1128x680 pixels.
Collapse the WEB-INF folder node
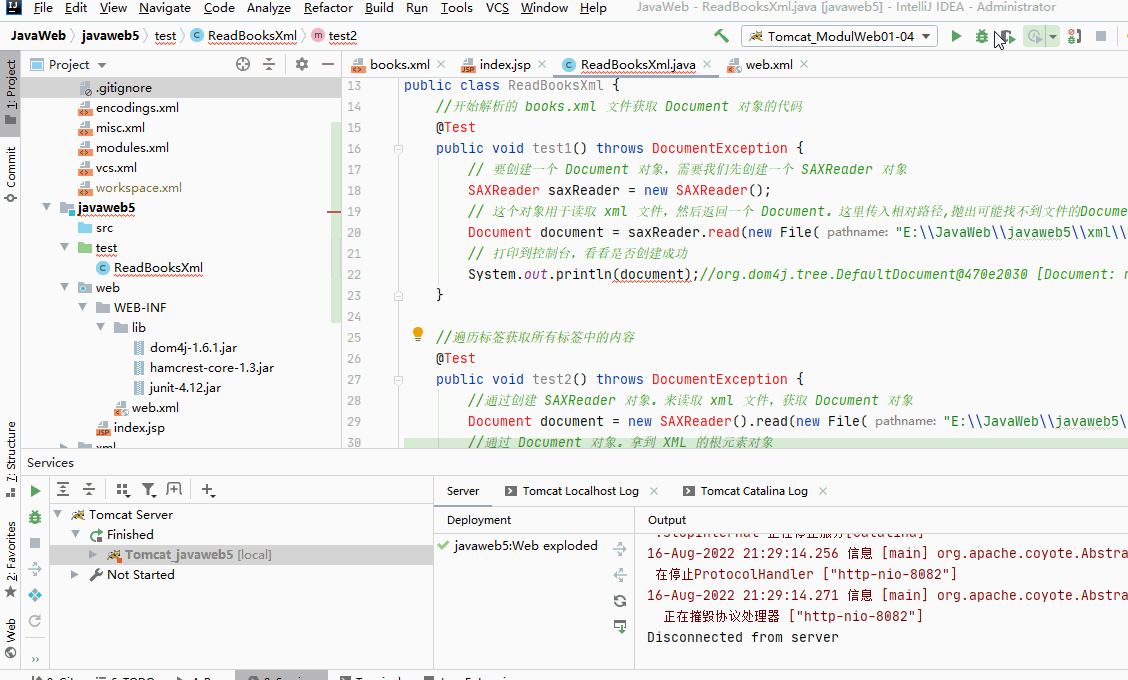[x=82, y=307]
